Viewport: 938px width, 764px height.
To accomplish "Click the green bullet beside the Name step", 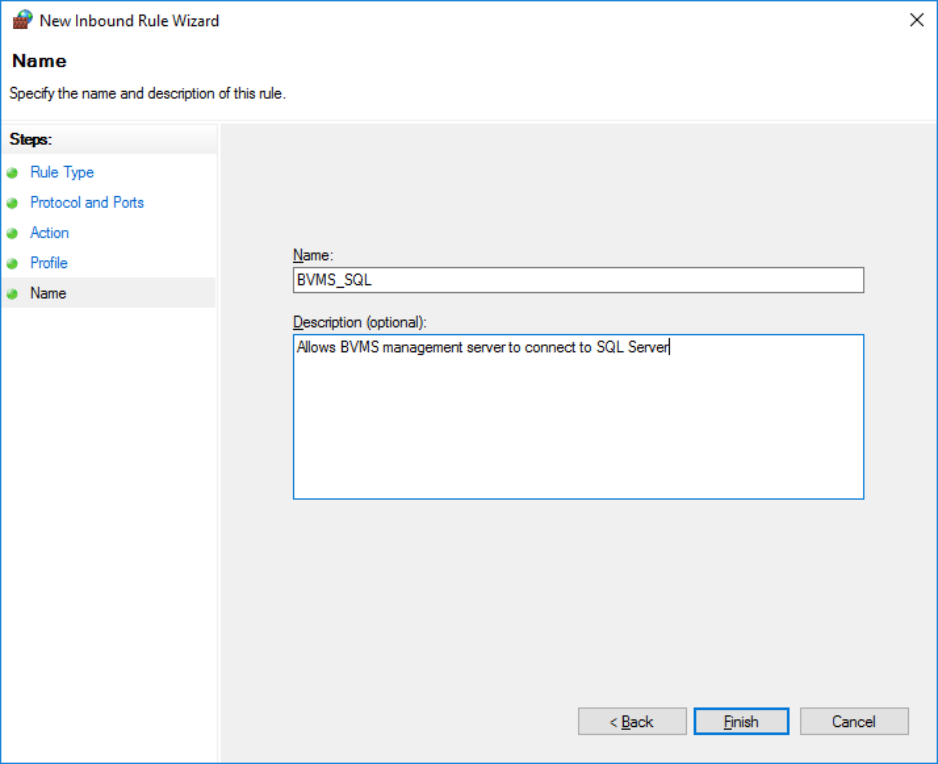I will click(13, 294).
